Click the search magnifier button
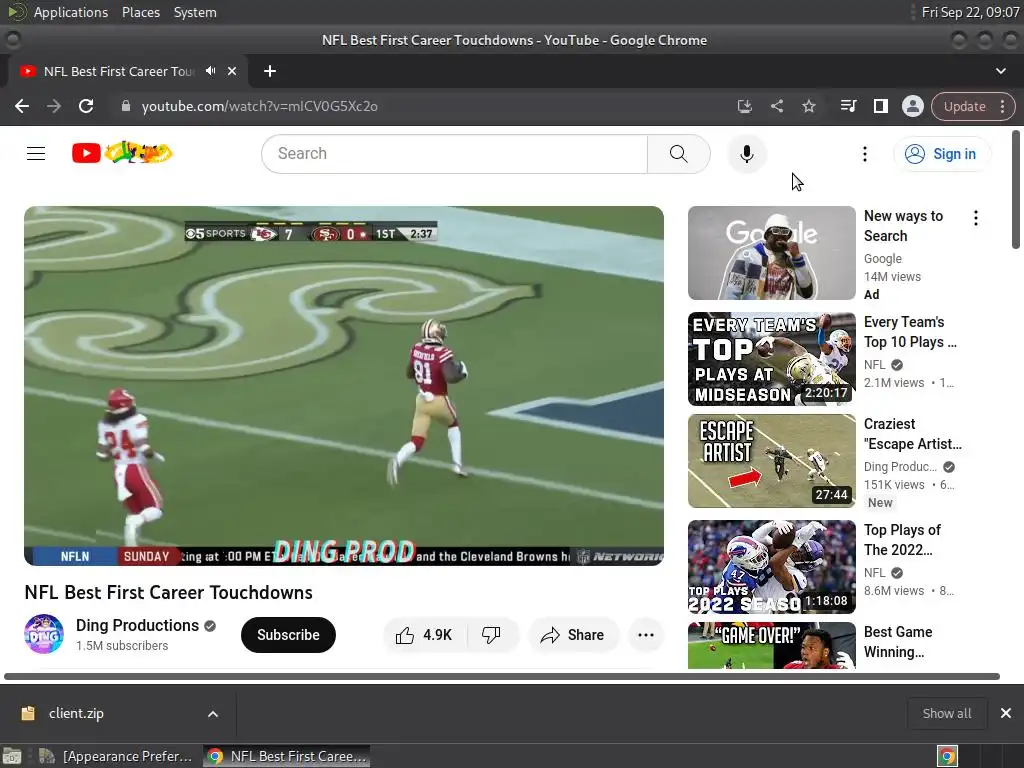Screen dimensions: 1024x768 tap(679, 154)
